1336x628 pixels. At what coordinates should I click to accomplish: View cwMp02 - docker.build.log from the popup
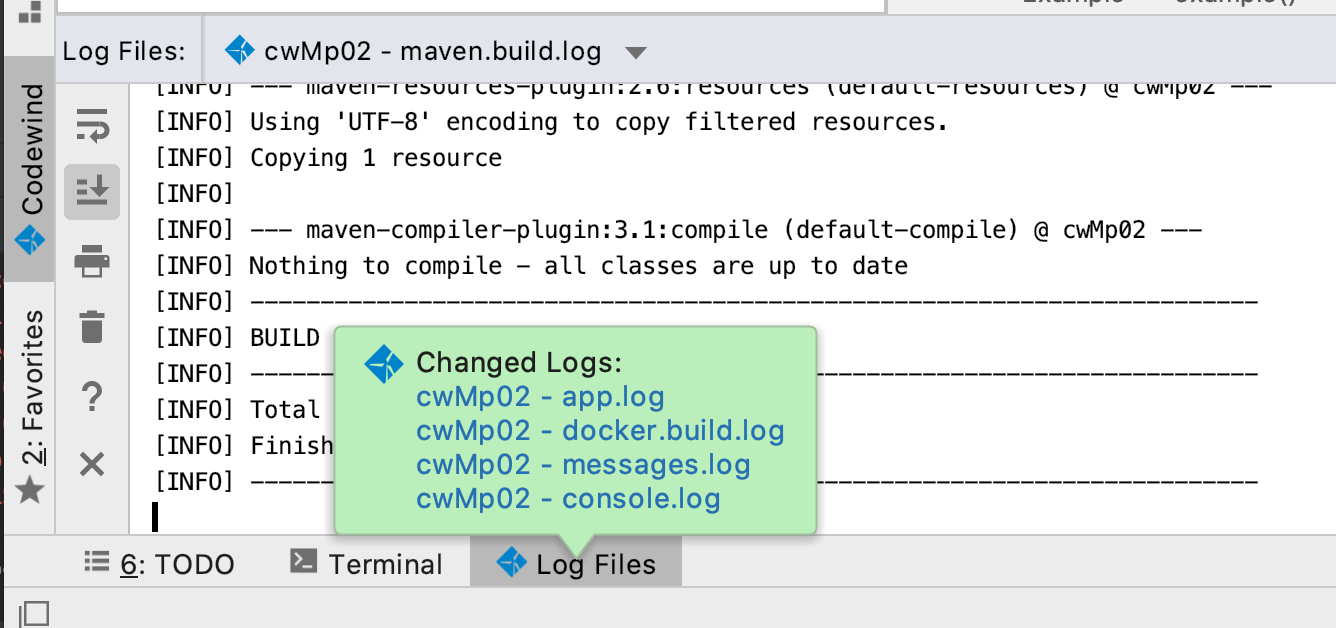point(601,430)
